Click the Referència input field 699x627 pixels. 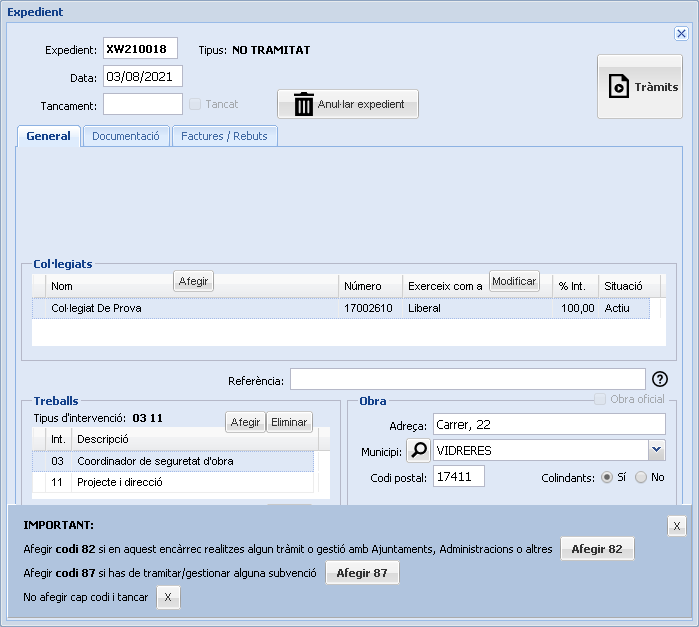point(468,379)
